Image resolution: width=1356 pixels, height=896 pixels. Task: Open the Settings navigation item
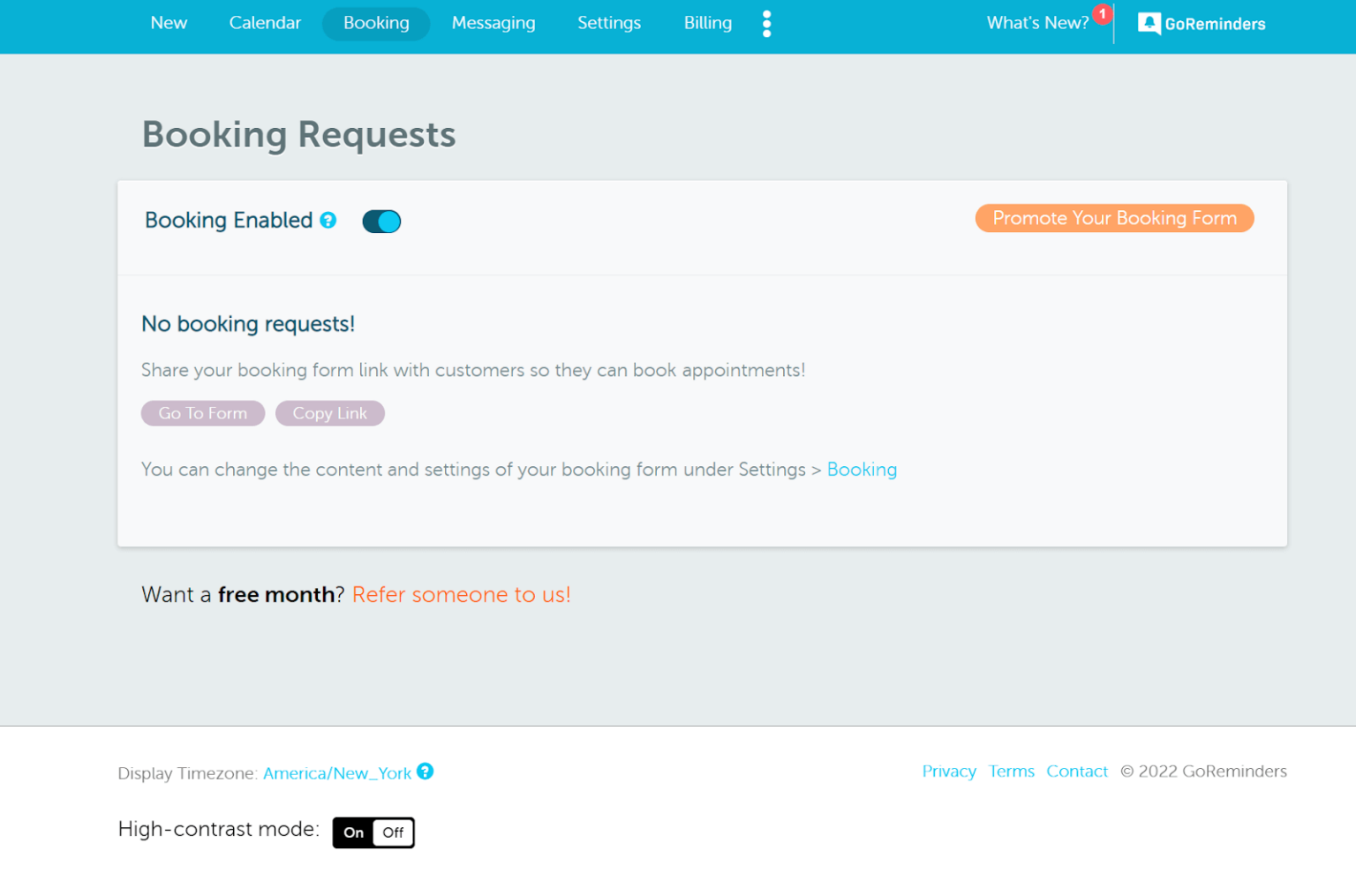609,23
